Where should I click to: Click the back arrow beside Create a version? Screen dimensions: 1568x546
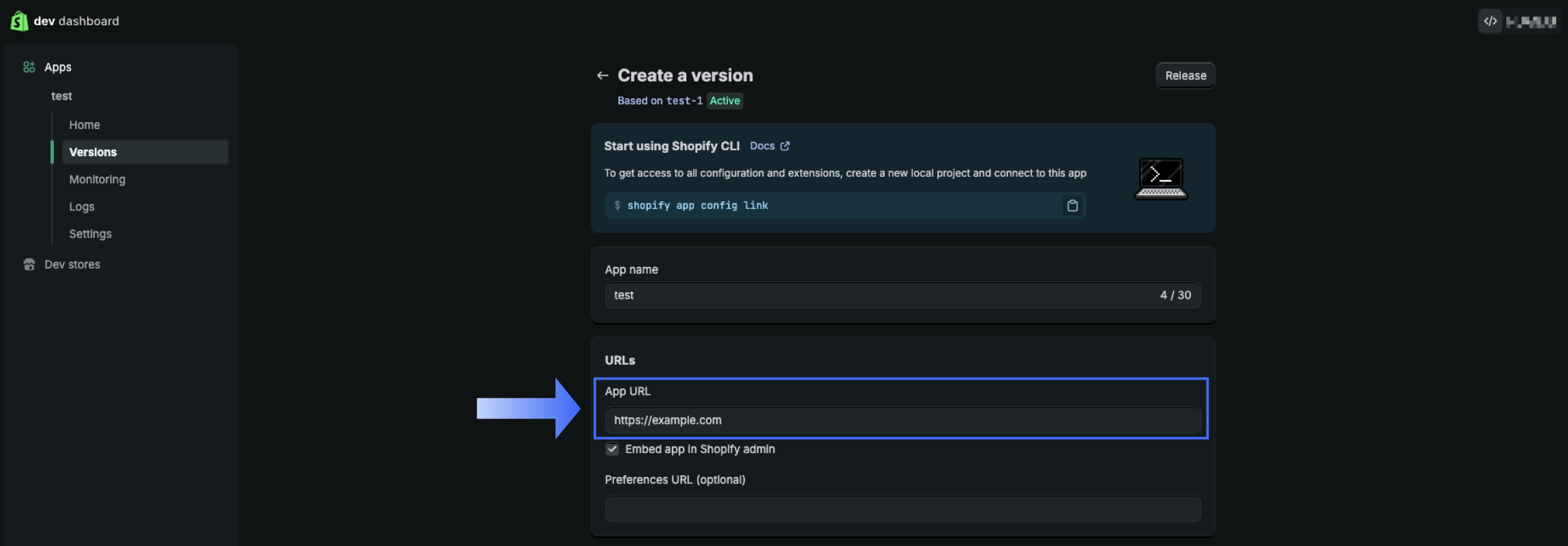(x=602, y=76)
